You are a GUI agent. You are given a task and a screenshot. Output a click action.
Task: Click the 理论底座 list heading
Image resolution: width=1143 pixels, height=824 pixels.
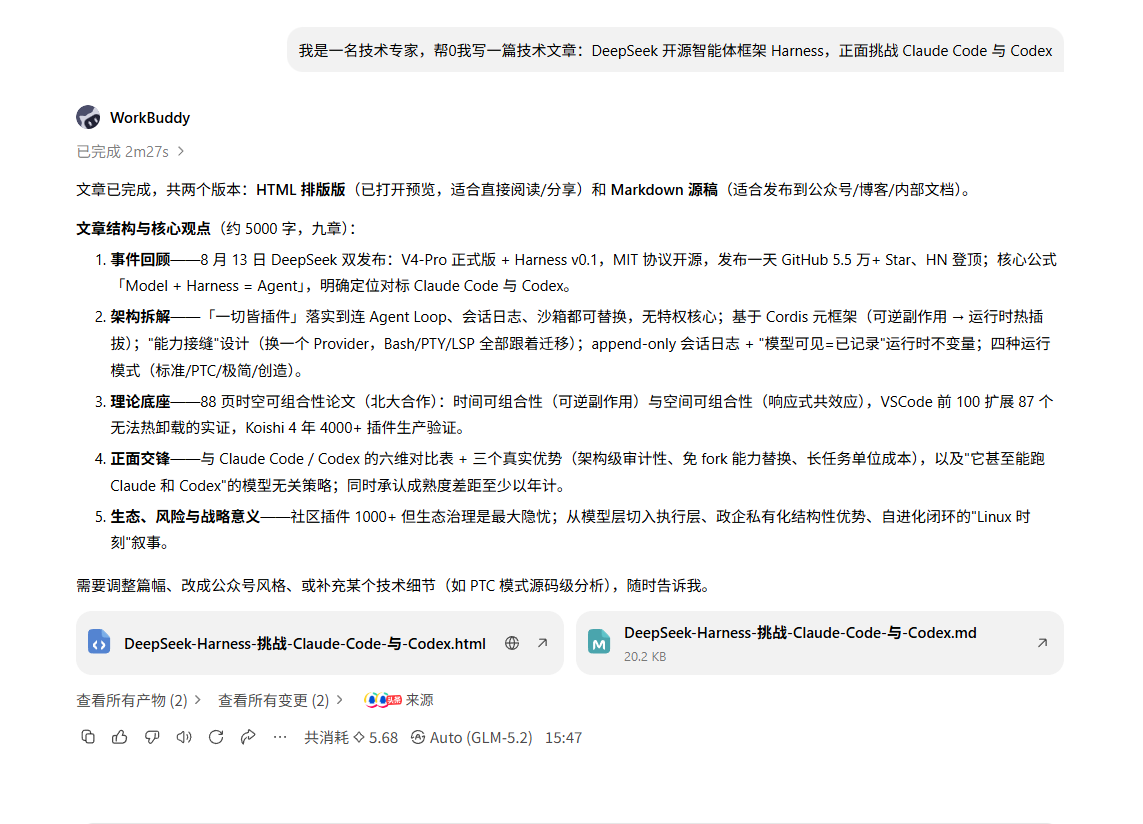(140, 402)
